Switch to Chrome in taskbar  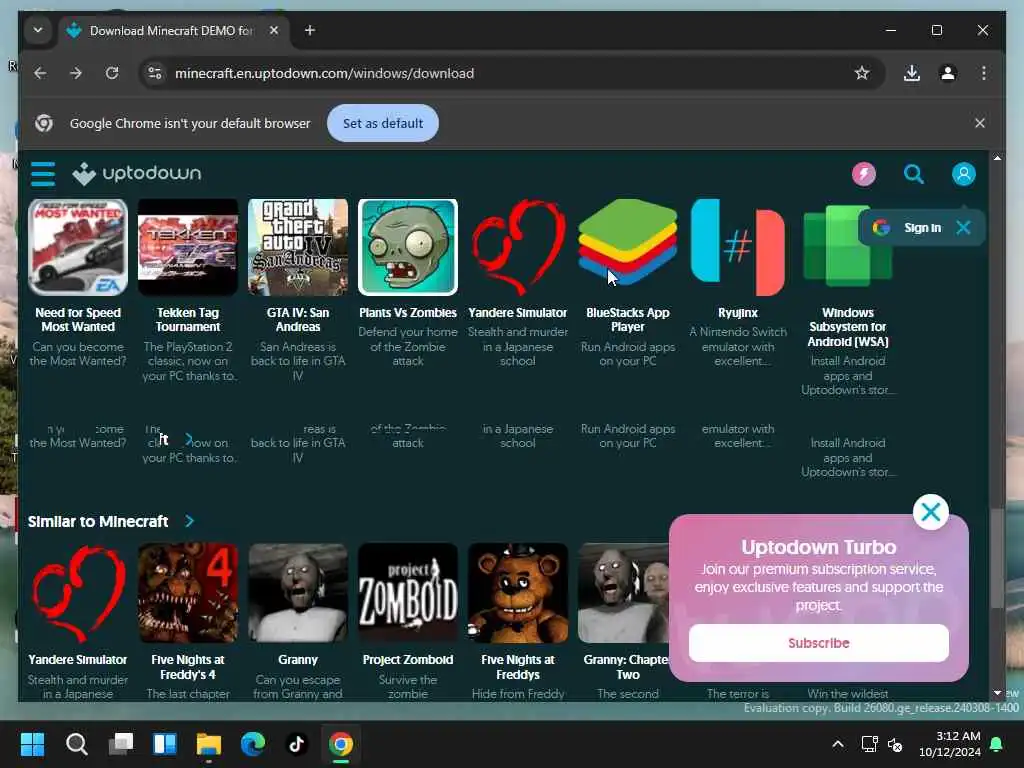[x=341, y=744]
